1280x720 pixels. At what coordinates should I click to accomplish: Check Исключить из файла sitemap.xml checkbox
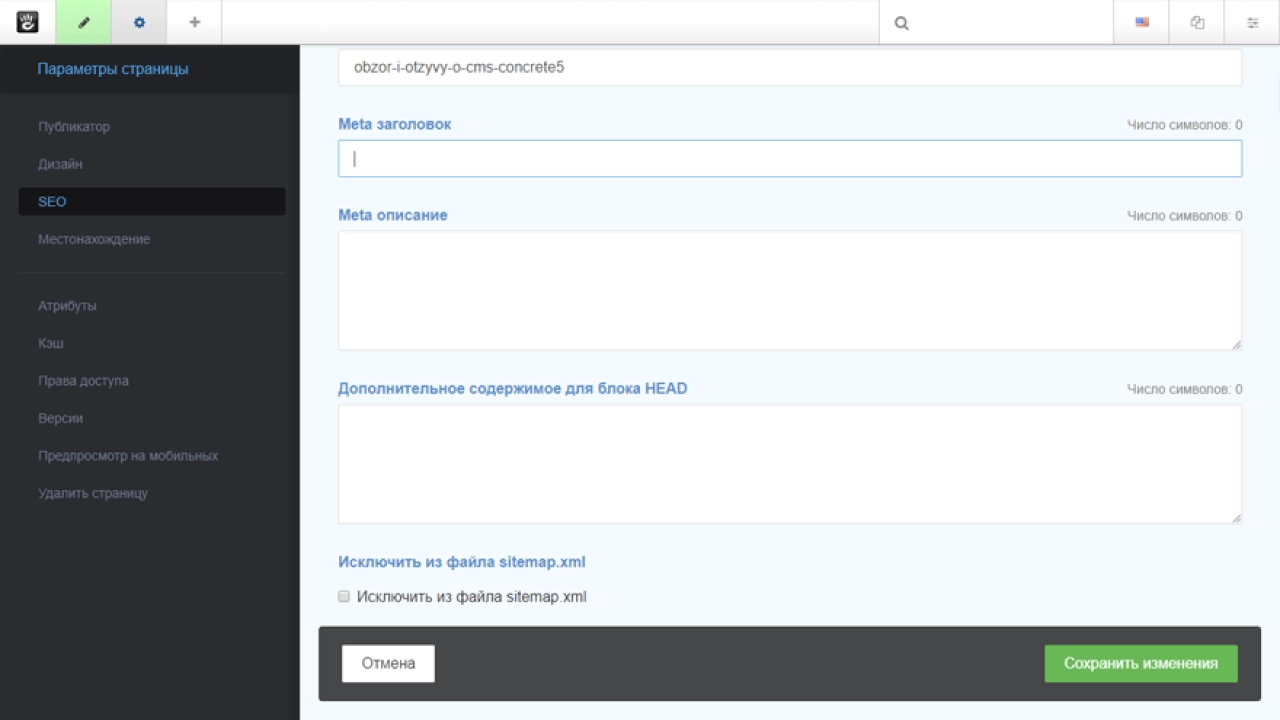click(344, 596)
